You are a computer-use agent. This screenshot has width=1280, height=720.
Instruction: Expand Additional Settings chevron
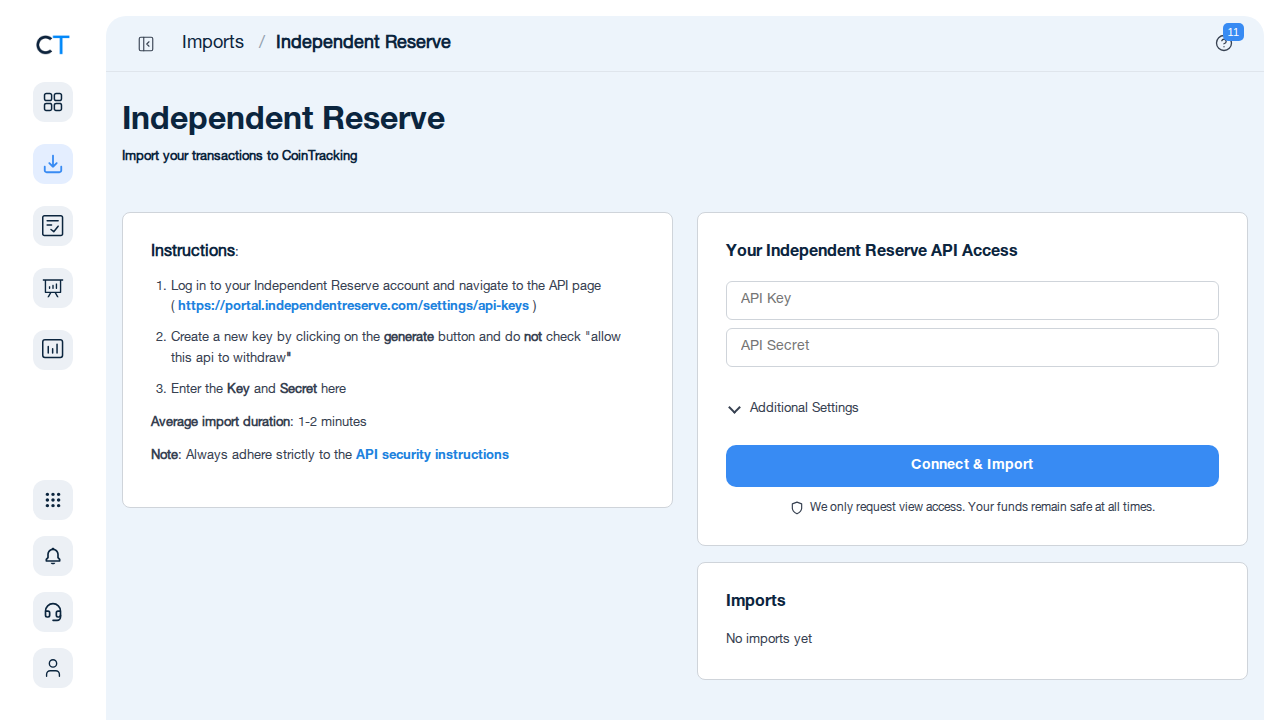734,409
